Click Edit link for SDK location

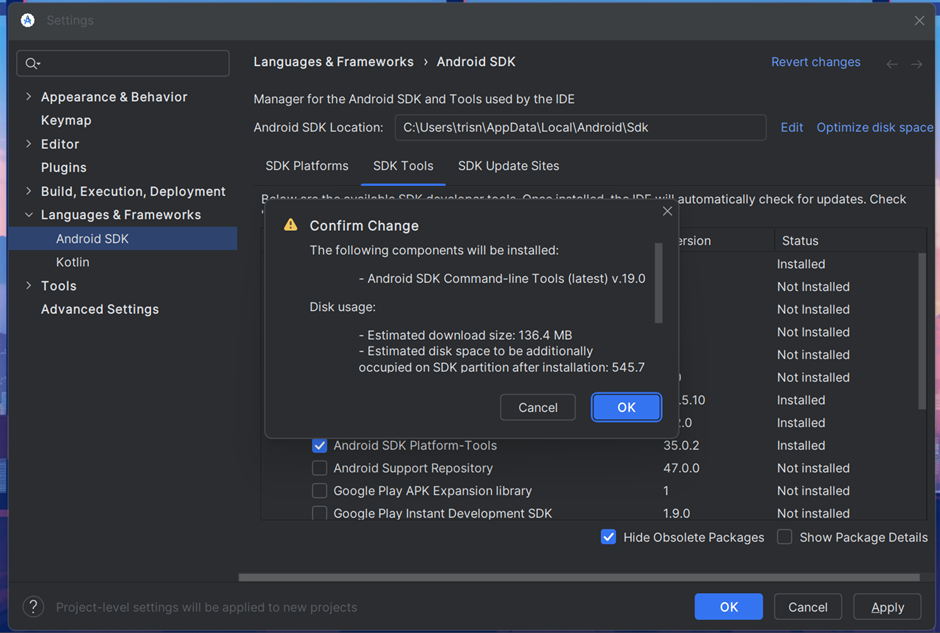[x=791, y=128]
